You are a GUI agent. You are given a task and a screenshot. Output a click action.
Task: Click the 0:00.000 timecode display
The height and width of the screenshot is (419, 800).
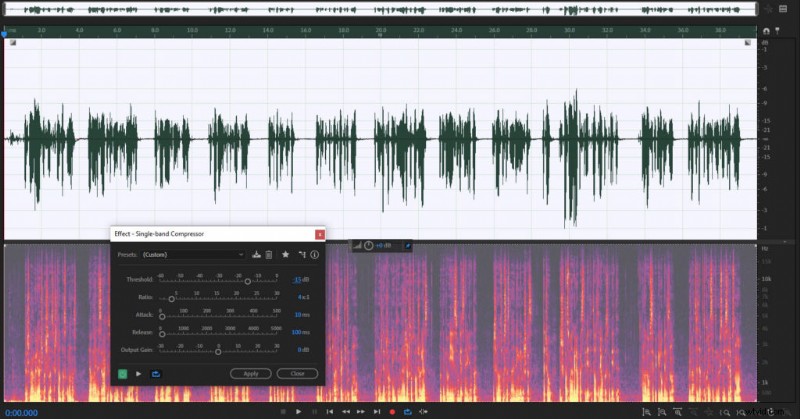coord(21,413)
